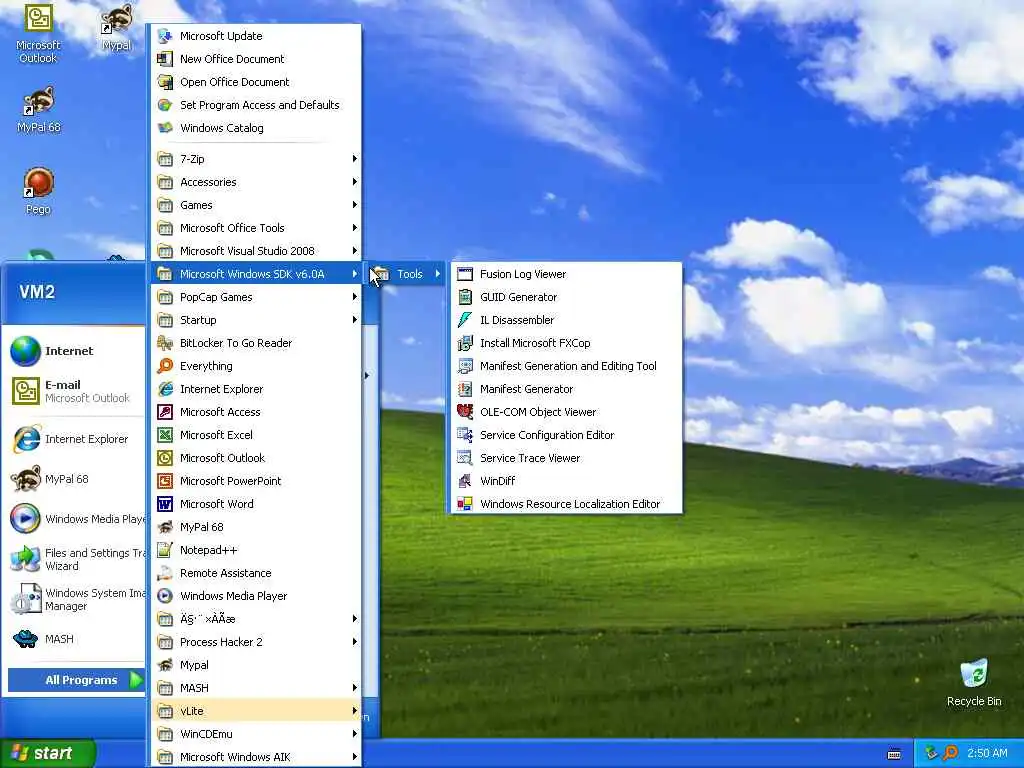
Task: Open IL Disassembler icon
Action: pyautogui.click(x=465, y=320)
